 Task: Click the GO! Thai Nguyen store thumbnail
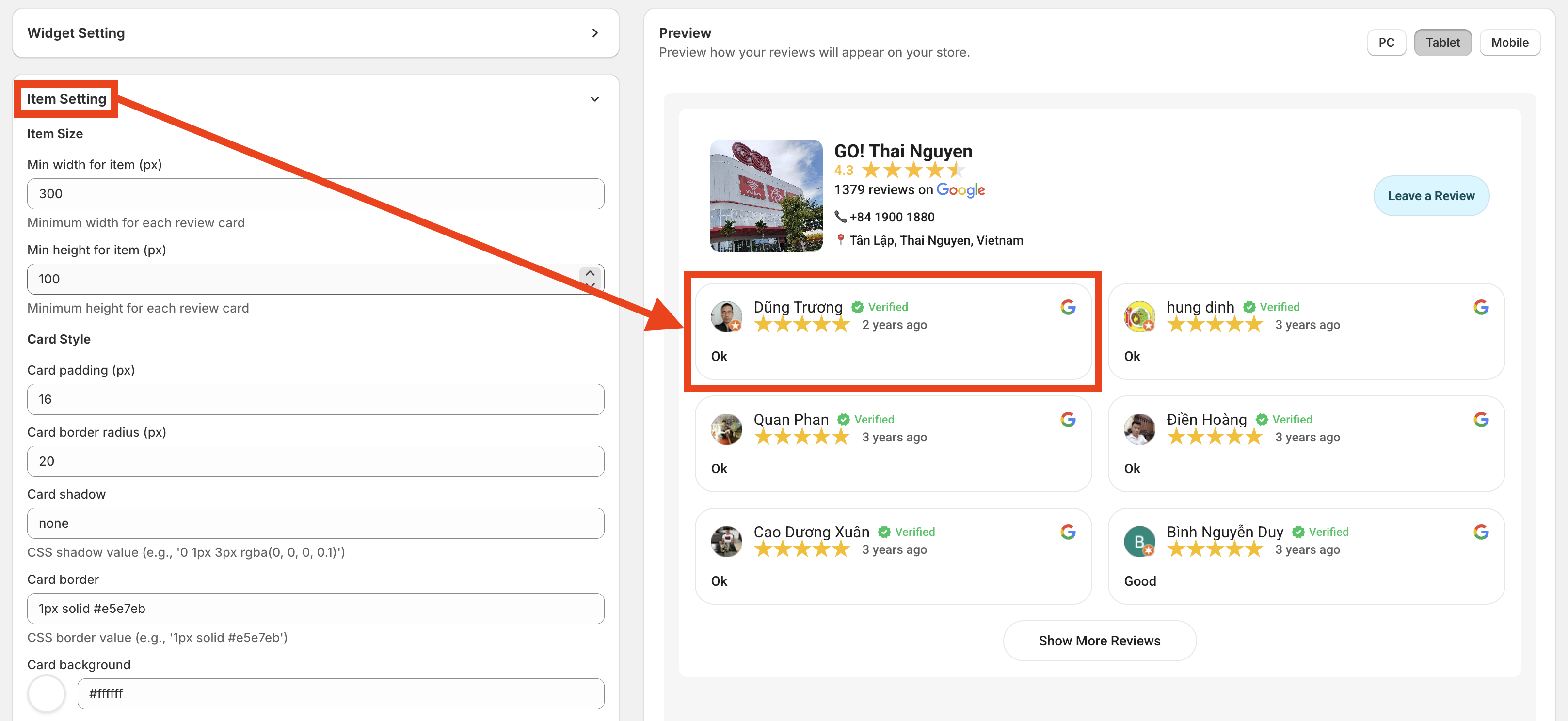[x=766, y=196]
